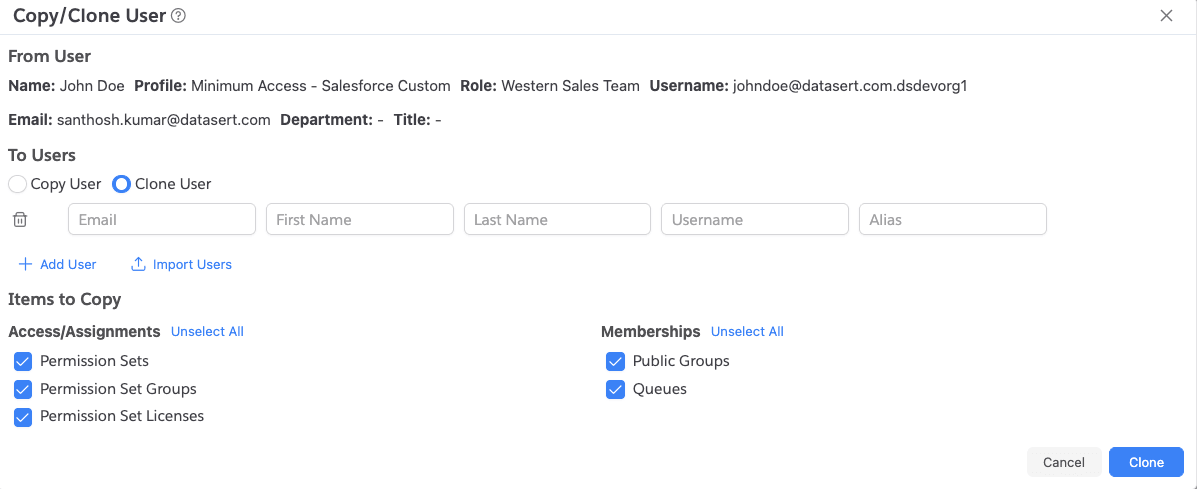
Task: Delete the user row with trash icon
Action: click(20, 219)
